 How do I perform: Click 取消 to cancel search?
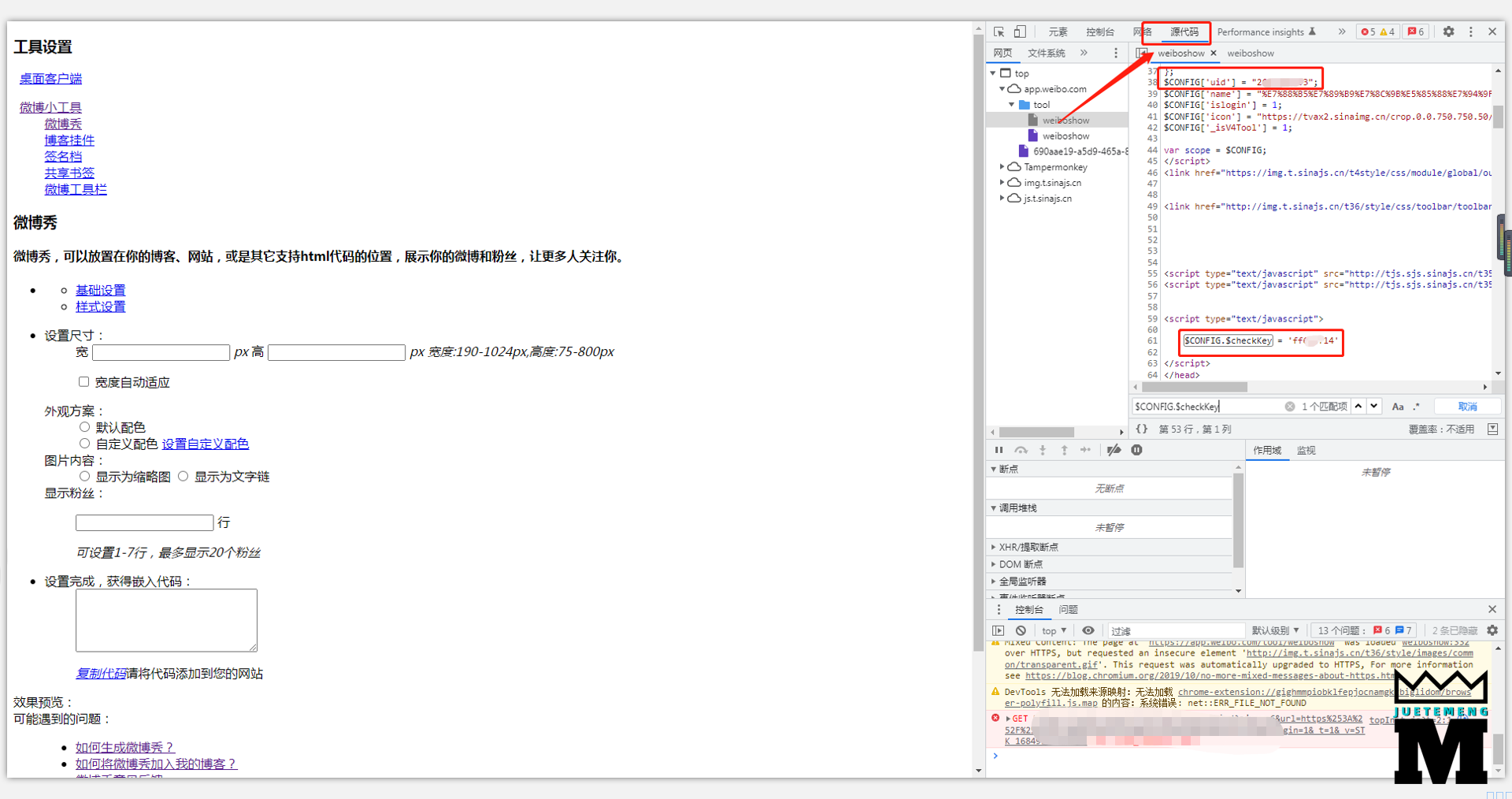coord(1467,407)
